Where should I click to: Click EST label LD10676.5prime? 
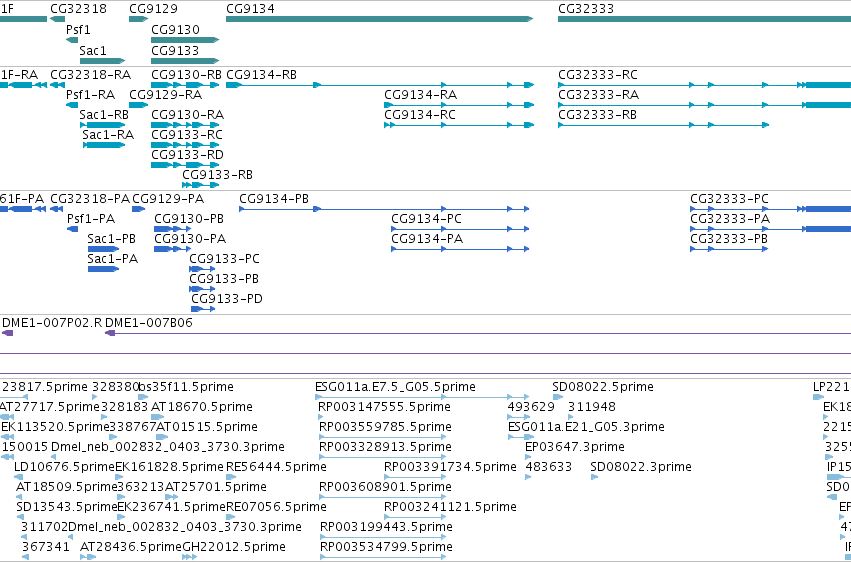tap(64, 468)
